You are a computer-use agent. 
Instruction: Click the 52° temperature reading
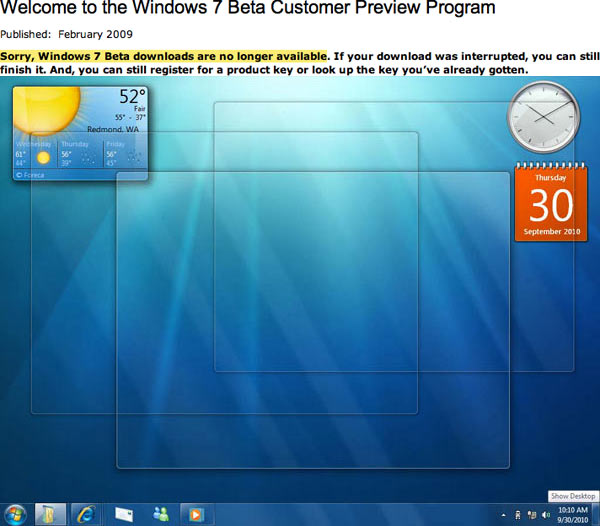132,96
